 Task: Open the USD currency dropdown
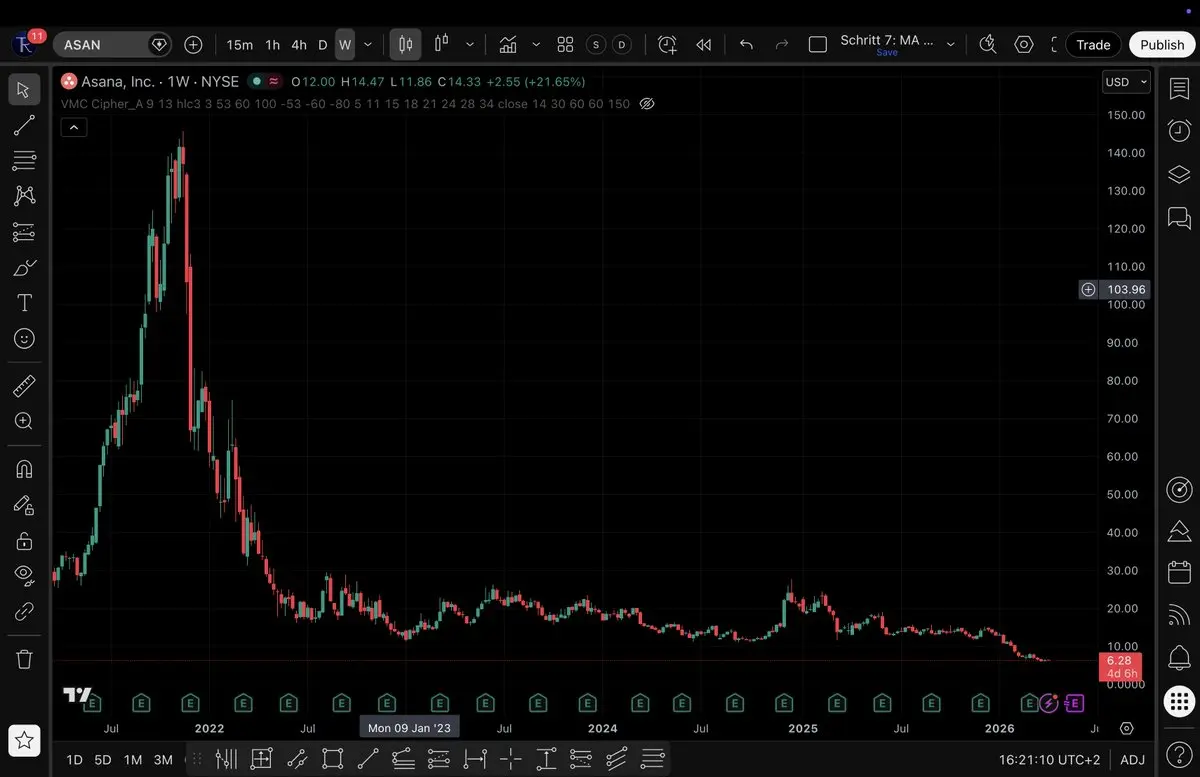click(1126, 82)
